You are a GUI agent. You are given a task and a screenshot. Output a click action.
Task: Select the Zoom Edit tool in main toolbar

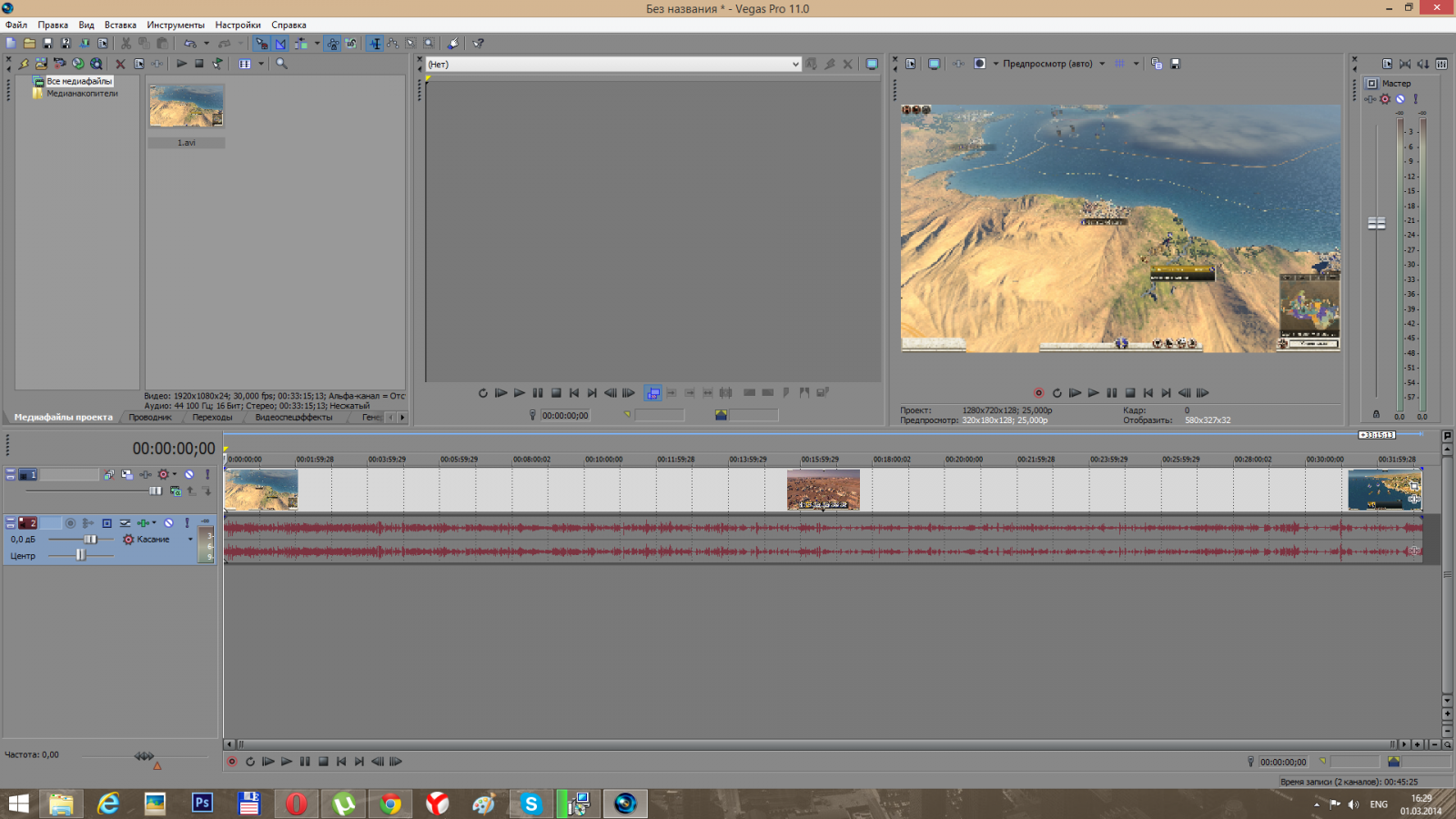tap(429, 43)
